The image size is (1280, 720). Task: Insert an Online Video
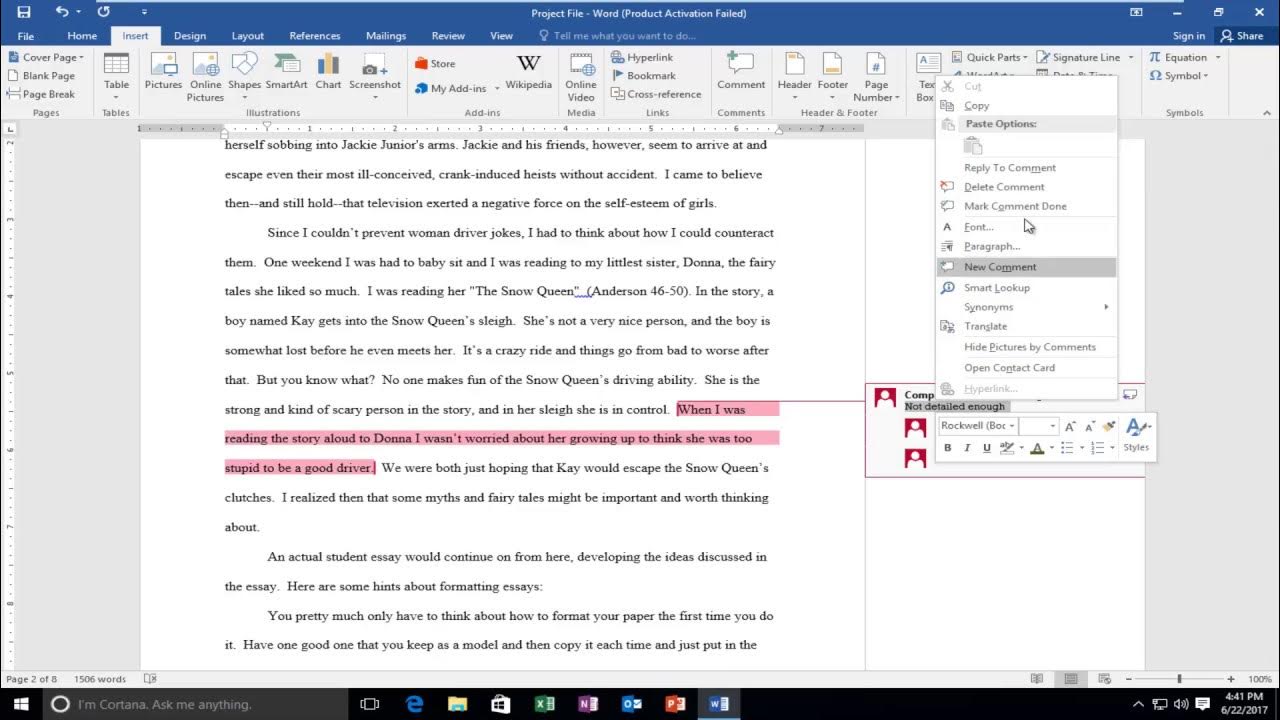581,77
